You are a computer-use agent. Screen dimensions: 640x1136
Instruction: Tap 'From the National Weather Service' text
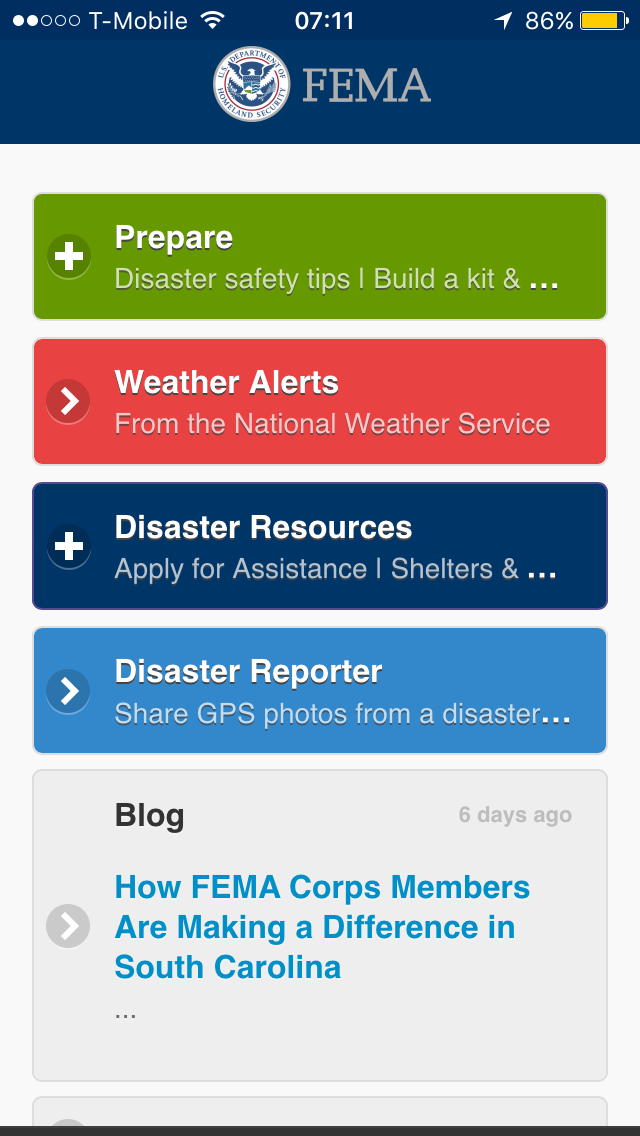pos(332,424)
